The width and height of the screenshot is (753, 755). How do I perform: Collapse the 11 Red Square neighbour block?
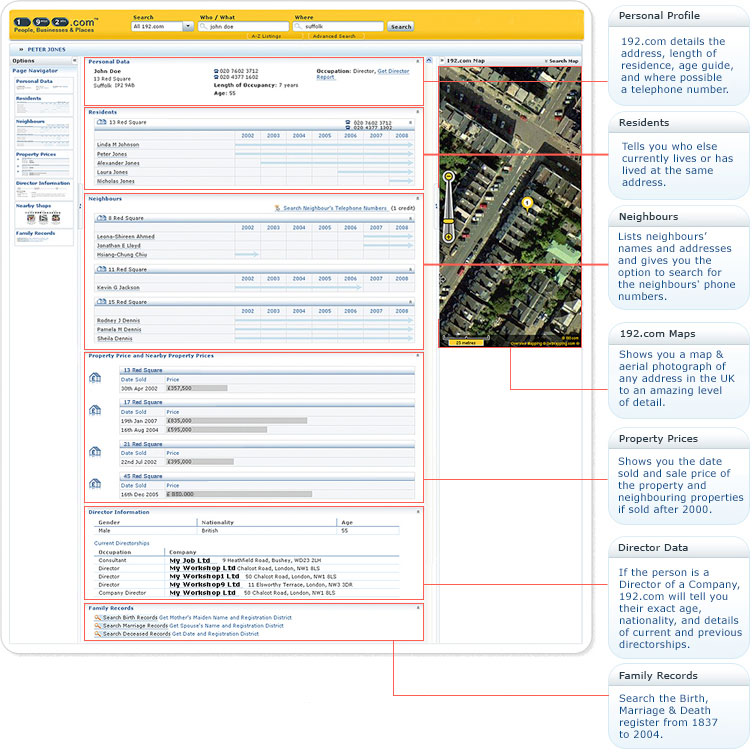coord(410,270)
